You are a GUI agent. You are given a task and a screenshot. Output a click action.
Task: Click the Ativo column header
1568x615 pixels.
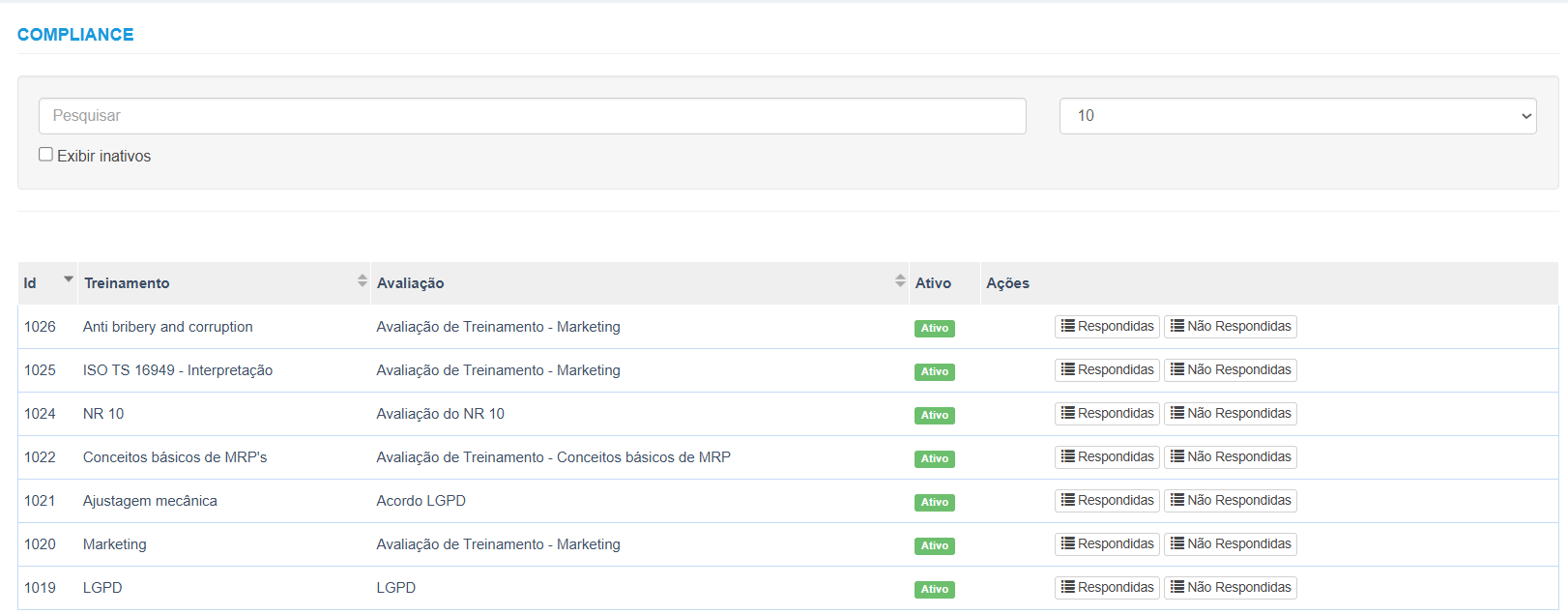933,283
